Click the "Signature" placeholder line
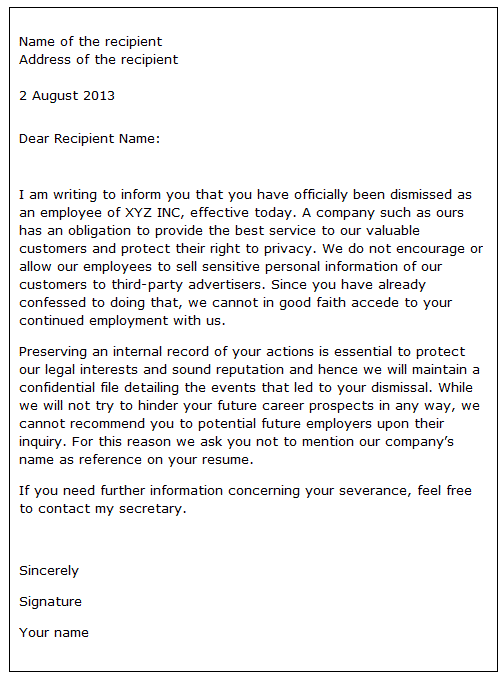504x696 pixels. (50, 602)
